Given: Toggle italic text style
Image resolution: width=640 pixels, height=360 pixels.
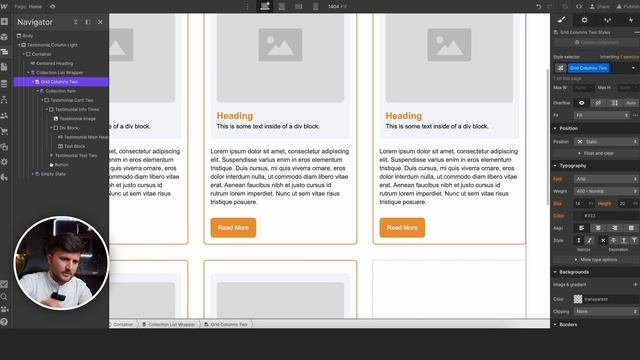Looking at the screenshot, I should click(589, 240).
